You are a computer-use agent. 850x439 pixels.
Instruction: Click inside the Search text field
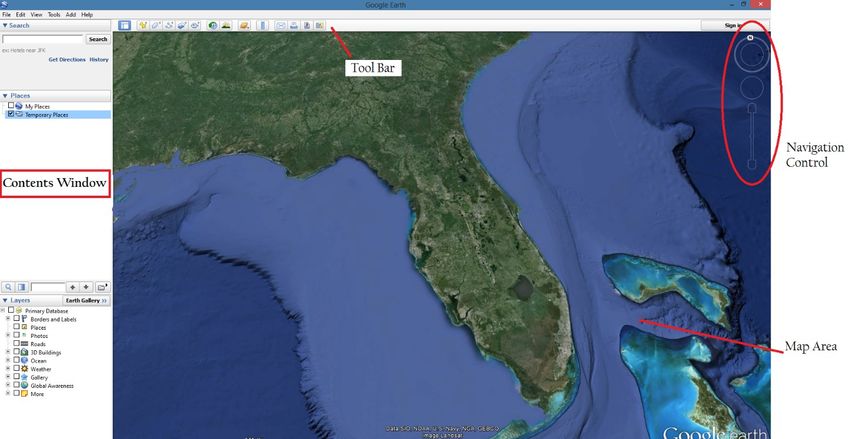[43, 39]
